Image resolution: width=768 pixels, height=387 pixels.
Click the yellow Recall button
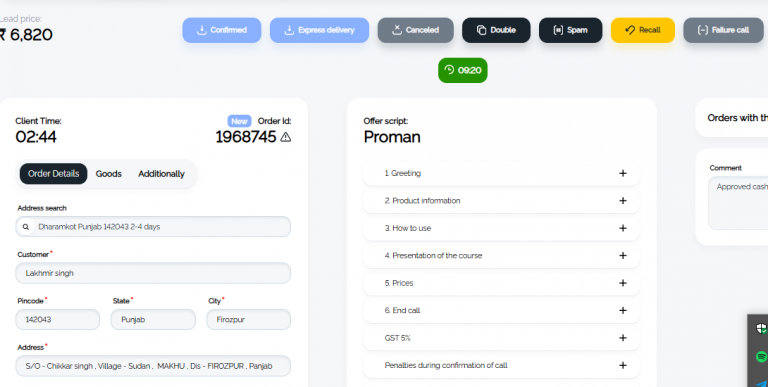coord(643,30)
